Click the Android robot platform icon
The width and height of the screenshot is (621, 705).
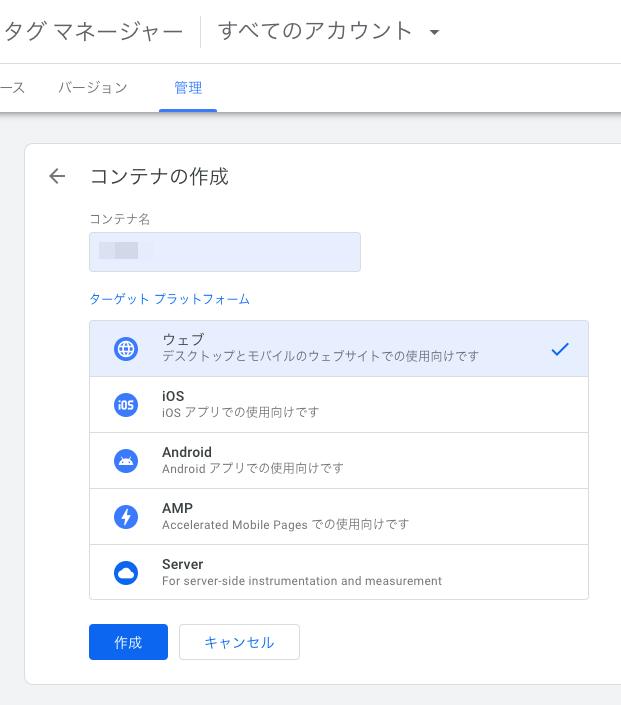click(126, 461)
